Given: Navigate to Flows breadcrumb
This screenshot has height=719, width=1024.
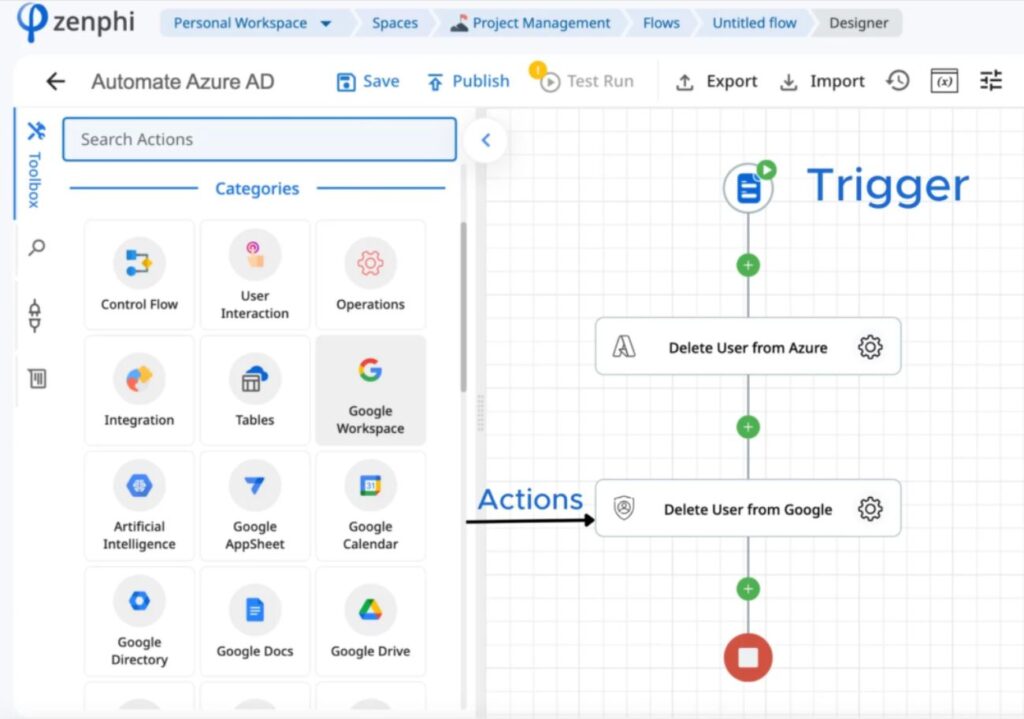Looking at the screenshot, I should pyautogui.click(x=661, y=24).
